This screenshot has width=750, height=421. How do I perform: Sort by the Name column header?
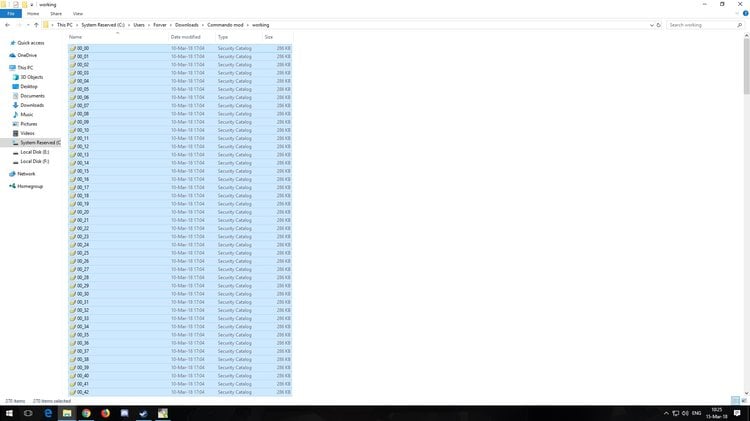pos(118,37)
